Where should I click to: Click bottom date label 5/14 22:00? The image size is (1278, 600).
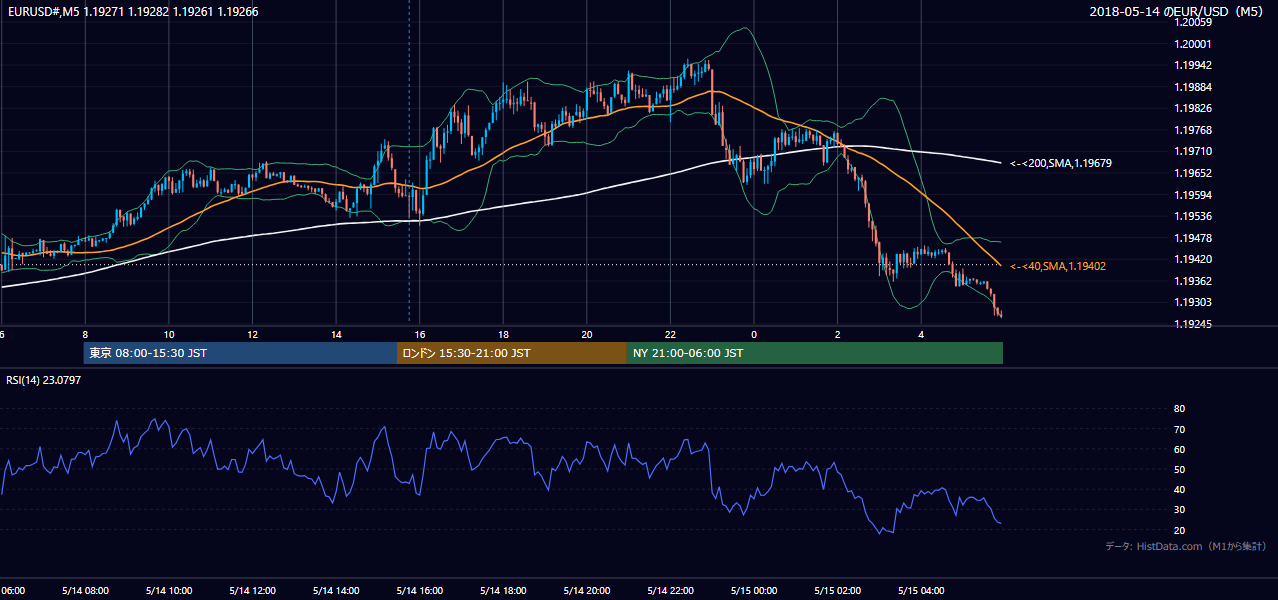click(x=671, y=591)
